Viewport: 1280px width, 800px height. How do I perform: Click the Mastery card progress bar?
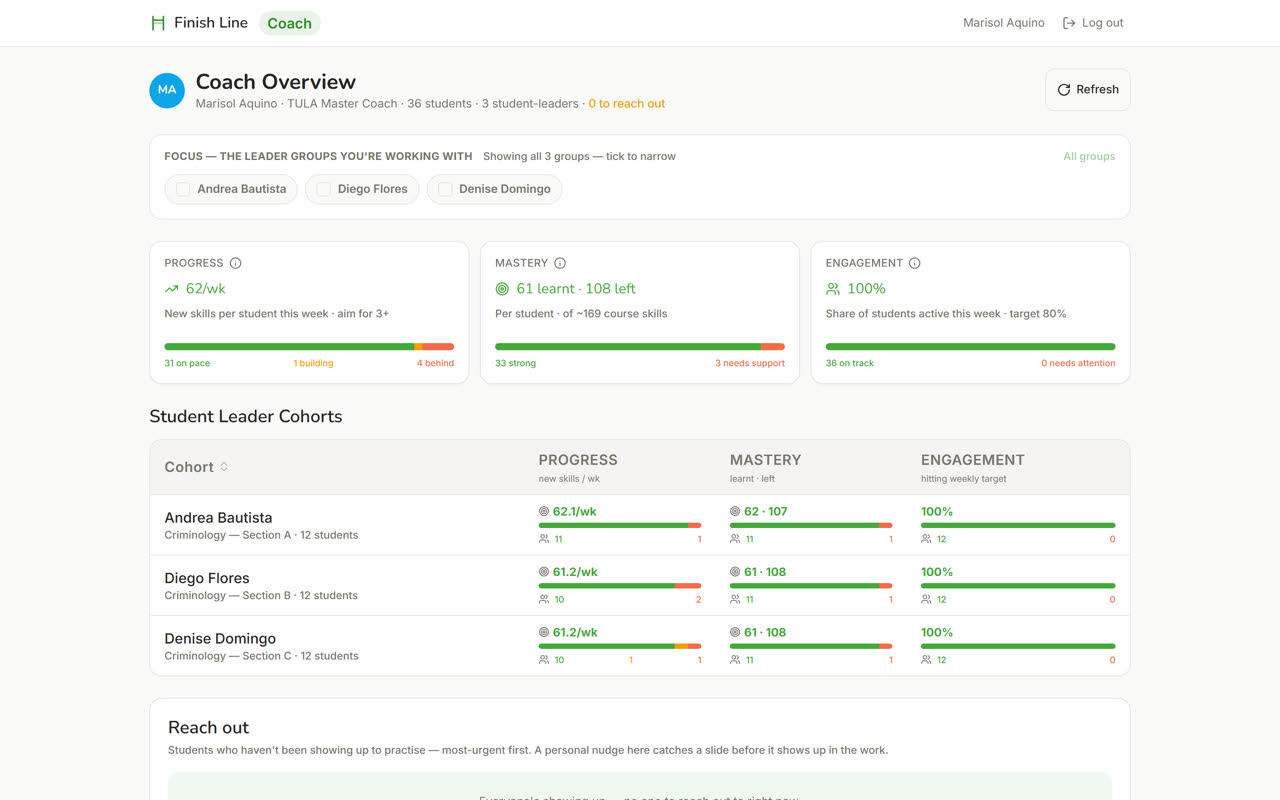(x=640, y=347)
